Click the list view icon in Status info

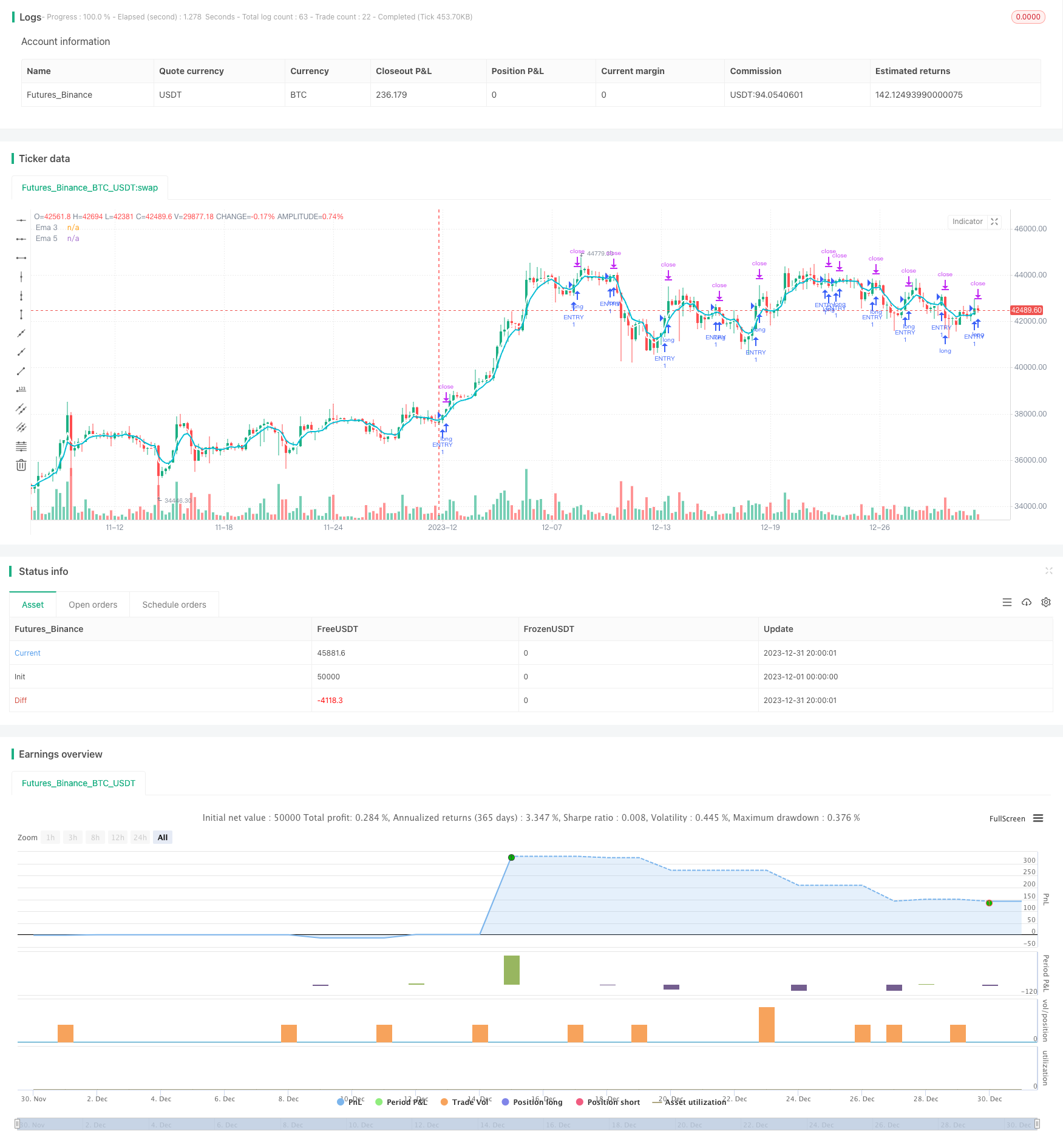click(1007, 602)
